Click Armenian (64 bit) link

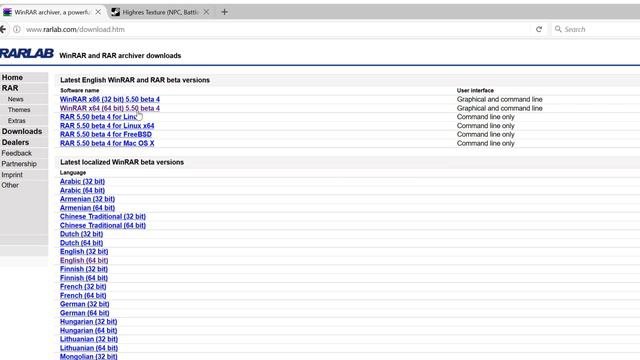pyautogui.click(x=87, y=208)
